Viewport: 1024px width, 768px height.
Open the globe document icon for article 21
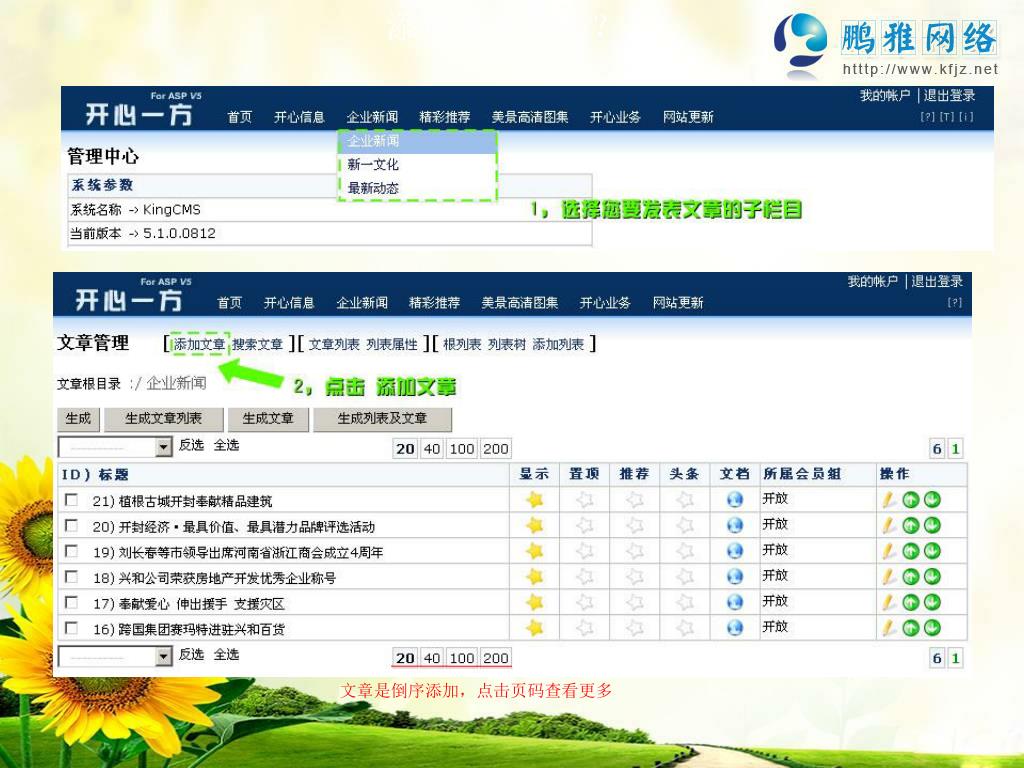coord(735,500)
